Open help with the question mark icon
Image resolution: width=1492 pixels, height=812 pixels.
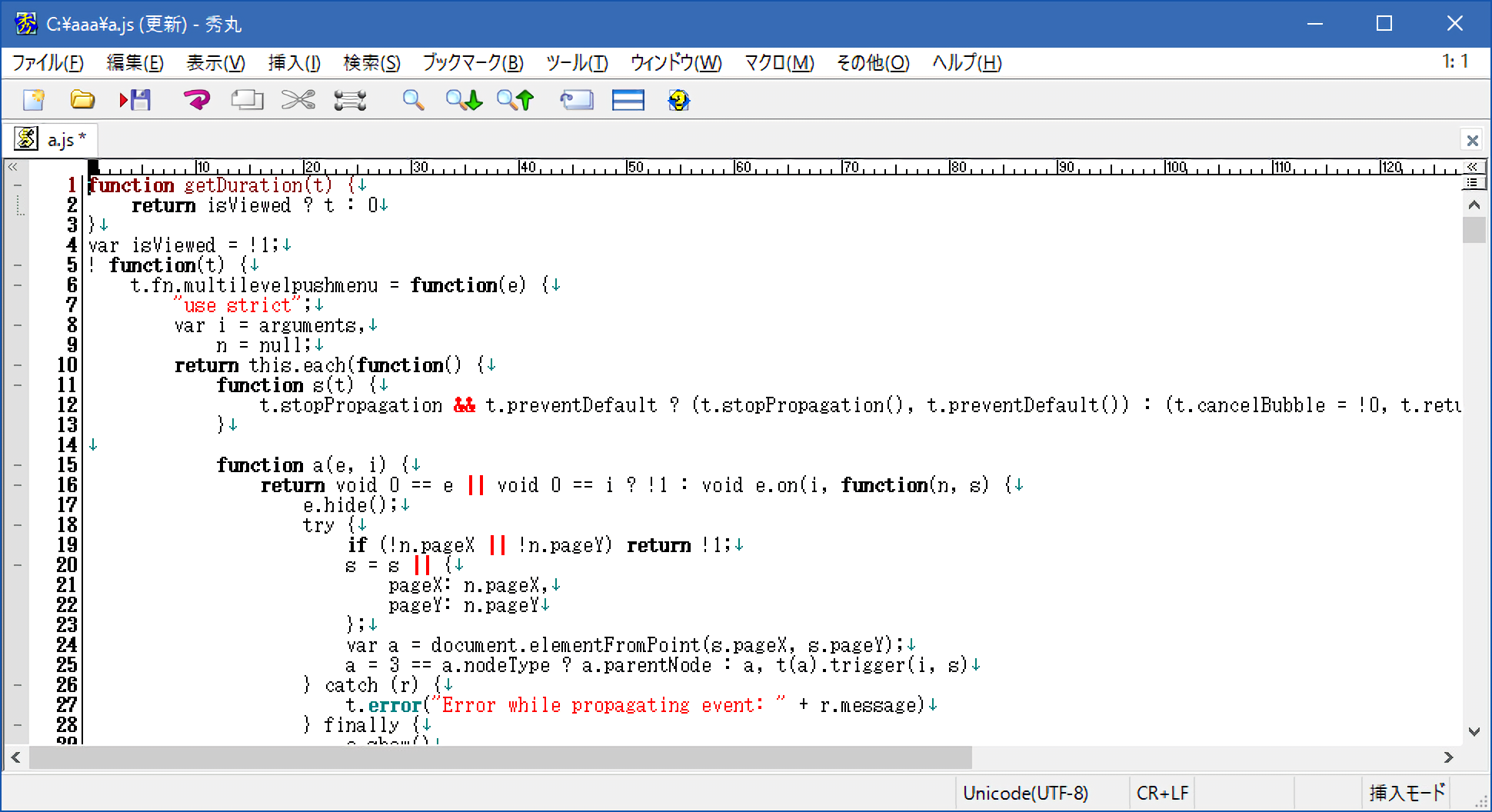pyautogui.click(x=678, y=100)
